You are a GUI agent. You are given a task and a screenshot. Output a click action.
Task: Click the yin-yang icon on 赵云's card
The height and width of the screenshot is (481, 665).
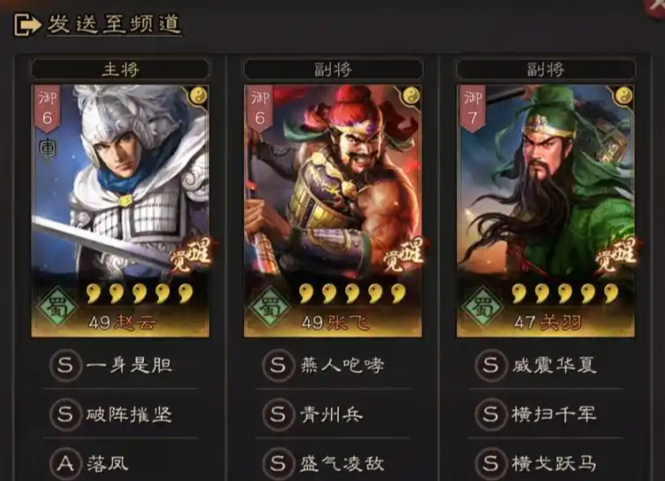click(198, 96)
